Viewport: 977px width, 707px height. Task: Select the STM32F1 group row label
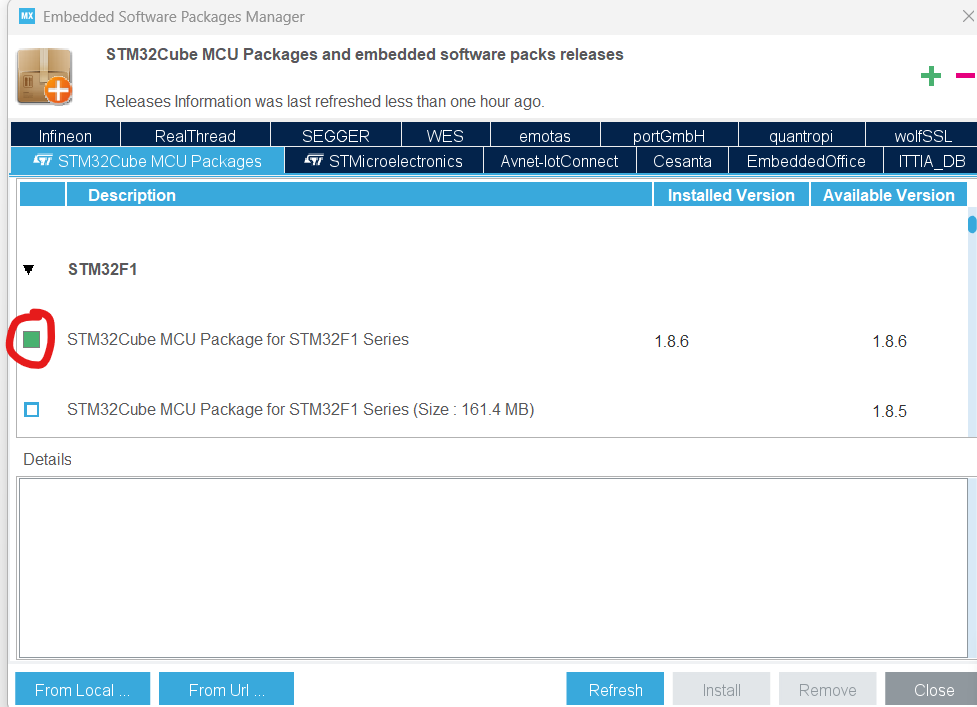[102, 269]
